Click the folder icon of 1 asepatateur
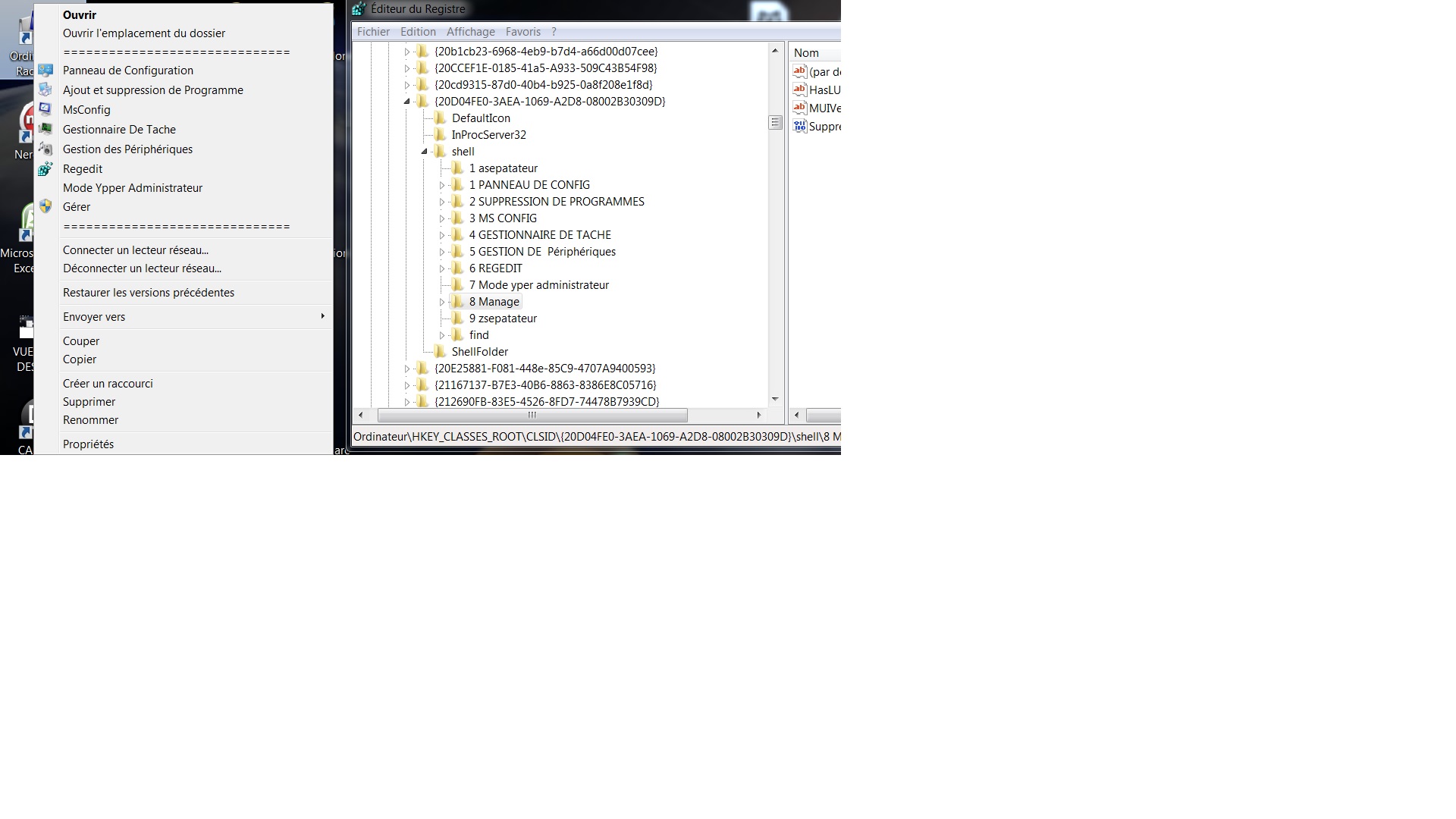1456x819 pixels. click(457, 168)
